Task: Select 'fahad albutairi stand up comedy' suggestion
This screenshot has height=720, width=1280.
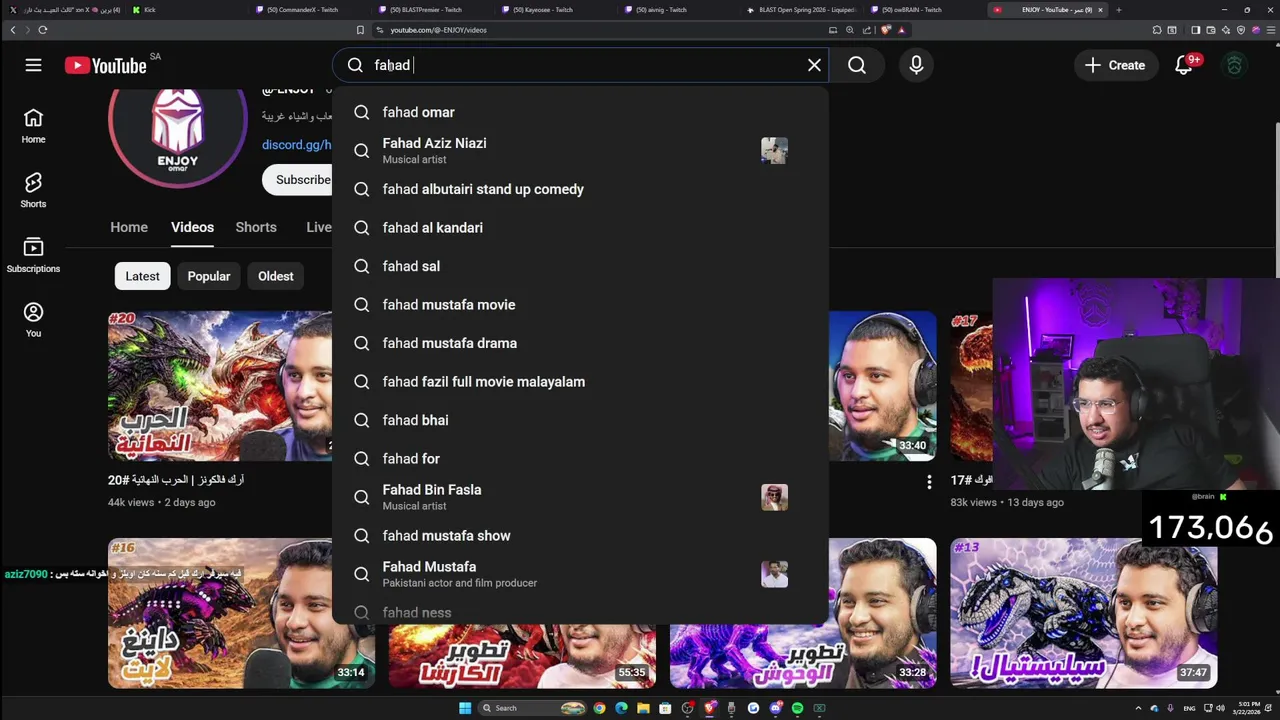Action: 580,189
